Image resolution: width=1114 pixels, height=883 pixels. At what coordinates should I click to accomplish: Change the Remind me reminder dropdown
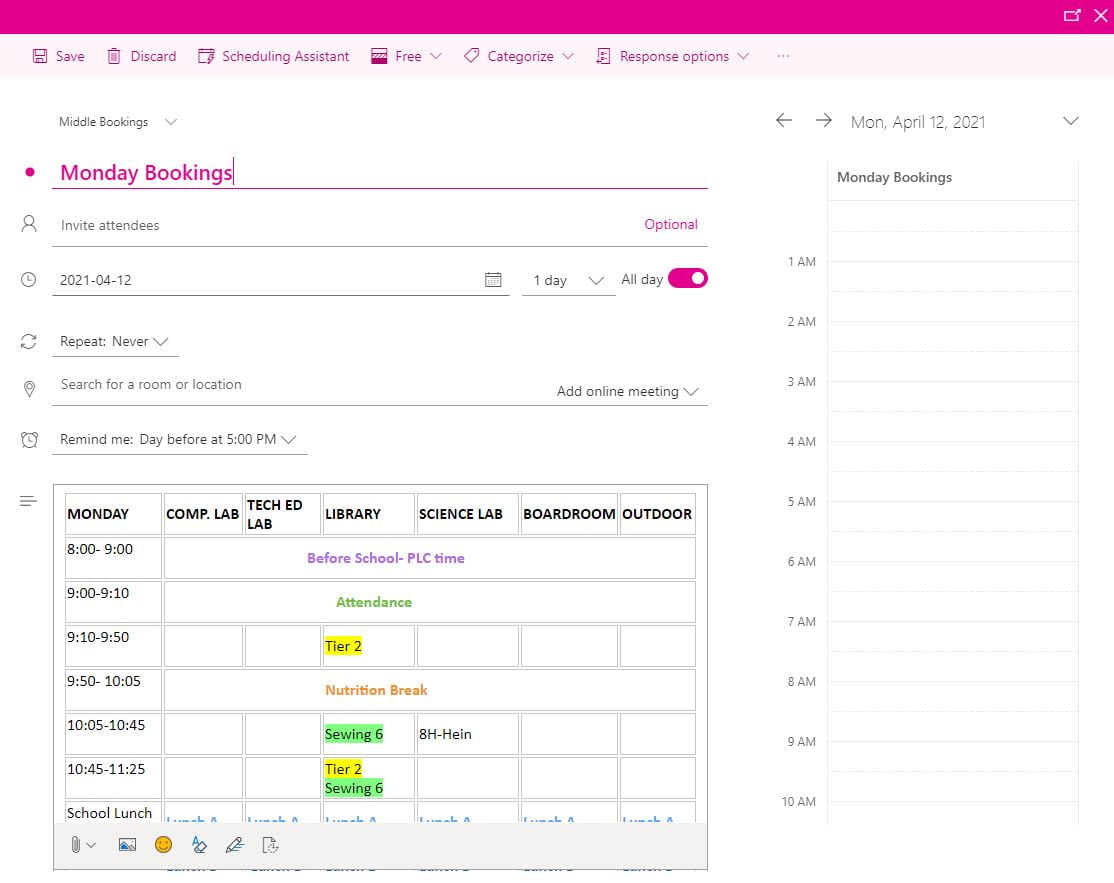(x=178, y=440)
